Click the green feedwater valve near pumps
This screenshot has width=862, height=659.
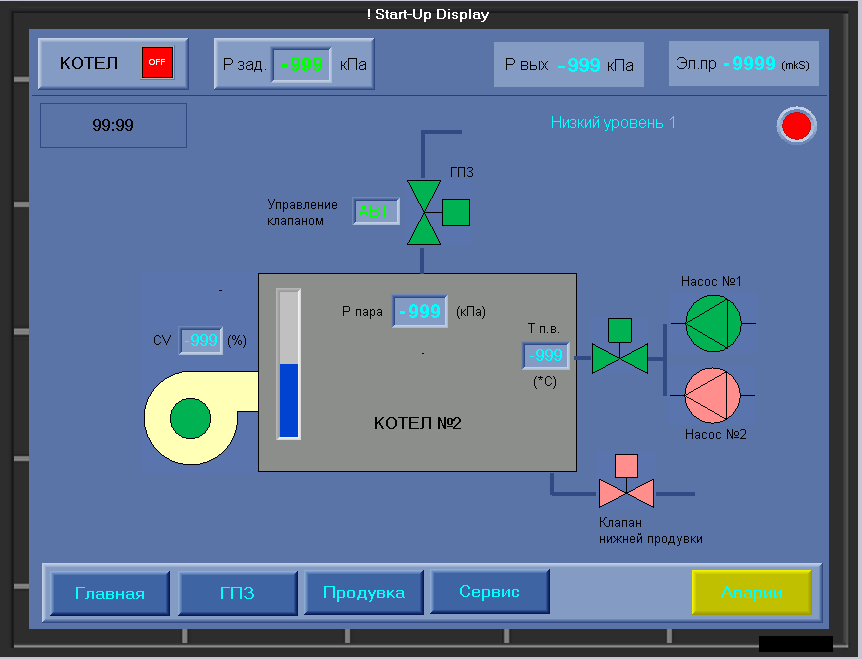[x=620, y=346]
